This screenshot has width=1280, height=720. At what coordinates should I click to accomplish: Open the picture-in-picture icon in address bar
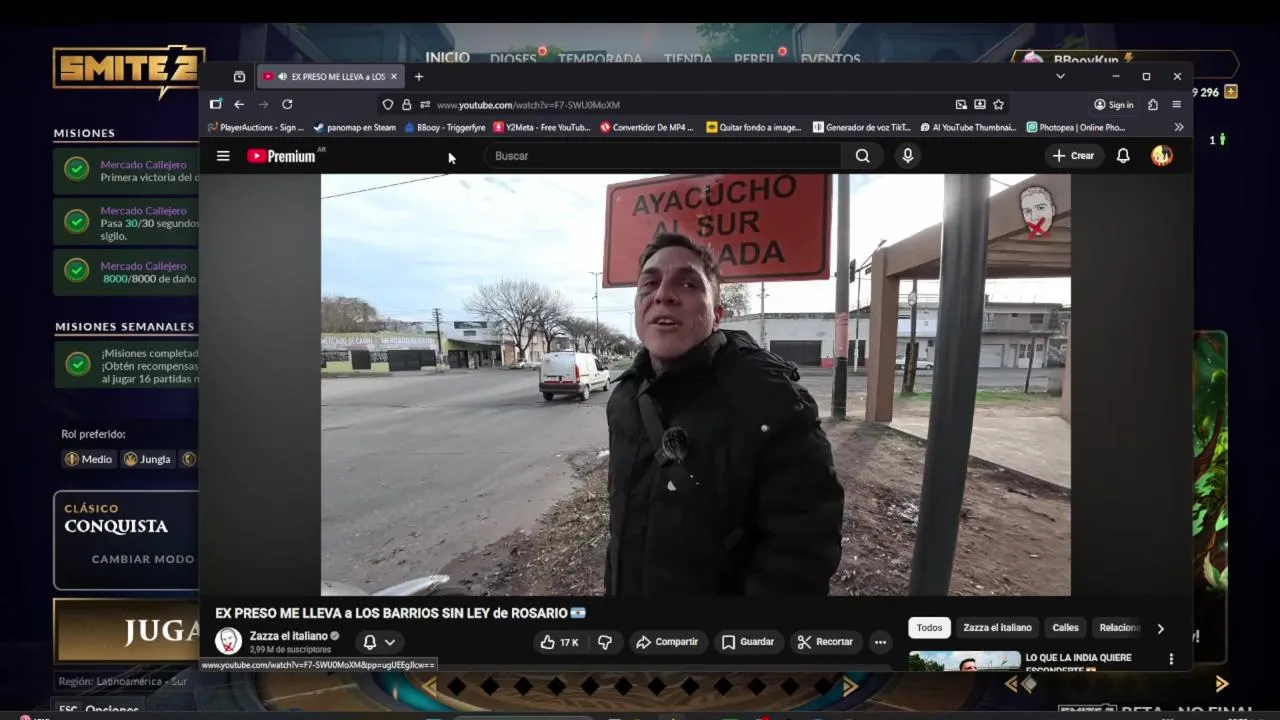(961, 104)
